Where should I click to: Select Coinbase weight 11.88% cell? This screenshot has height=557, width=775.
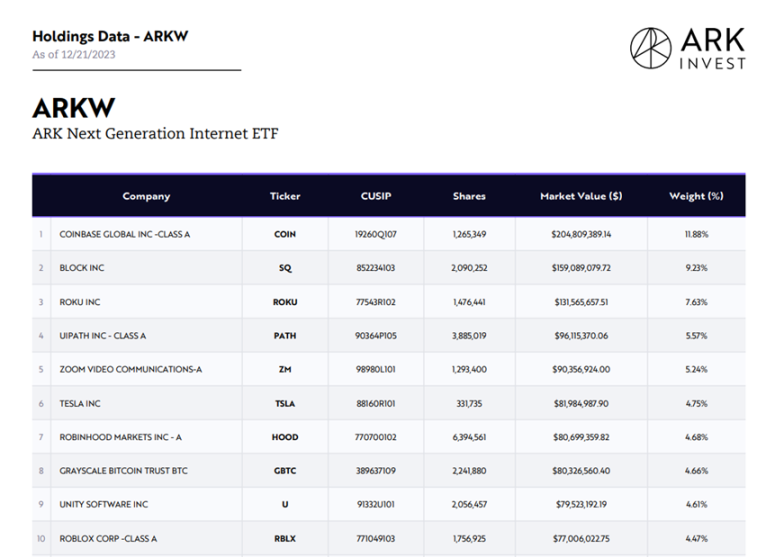[x=696, y=234]
